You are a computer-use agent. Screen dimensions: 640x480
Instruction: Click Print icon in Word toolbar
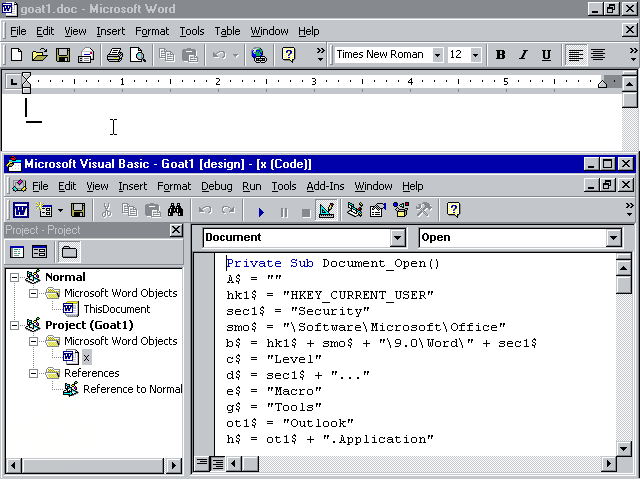tap(115, 55)
